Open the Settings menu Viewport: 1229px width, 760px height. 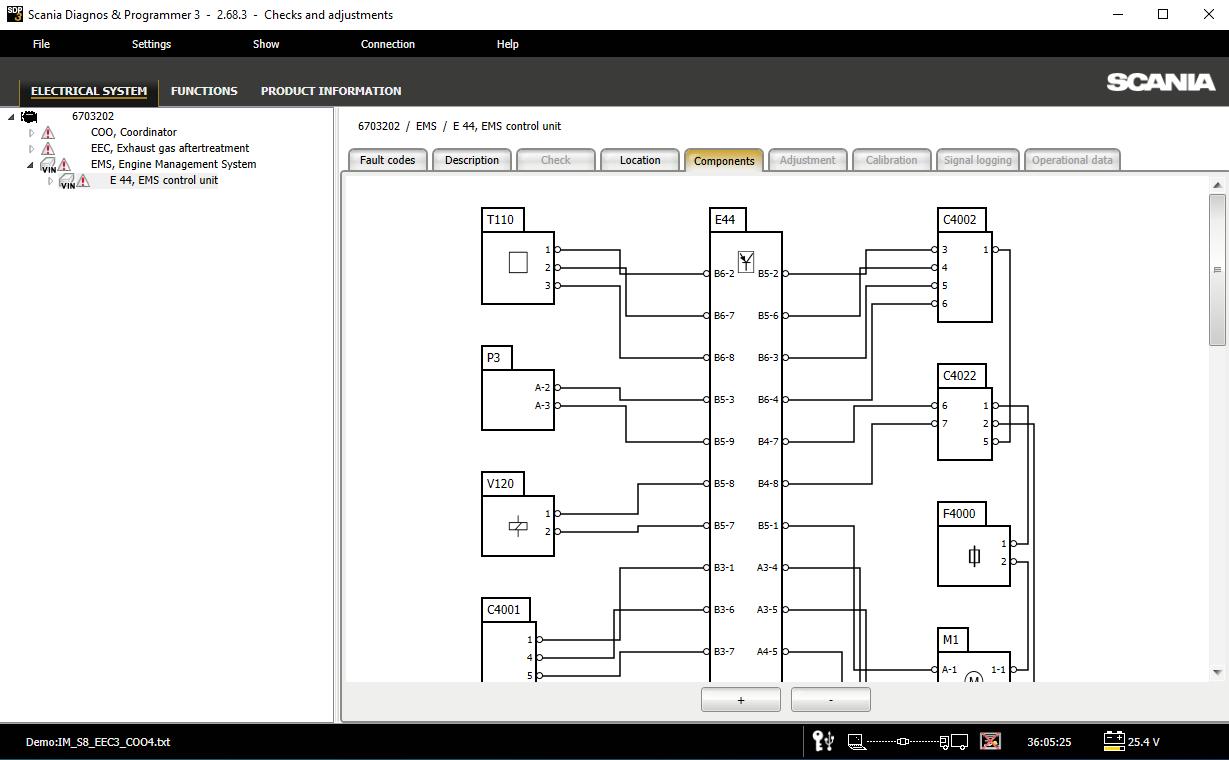click(x=151, y=44)
